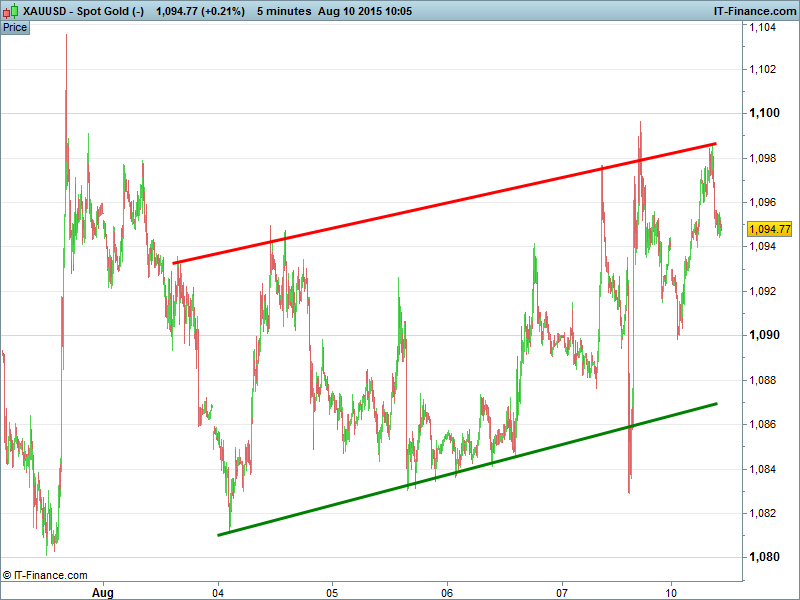
Task: Open the 5 minutes timeframe selector
Action: [x=284, y=10]
